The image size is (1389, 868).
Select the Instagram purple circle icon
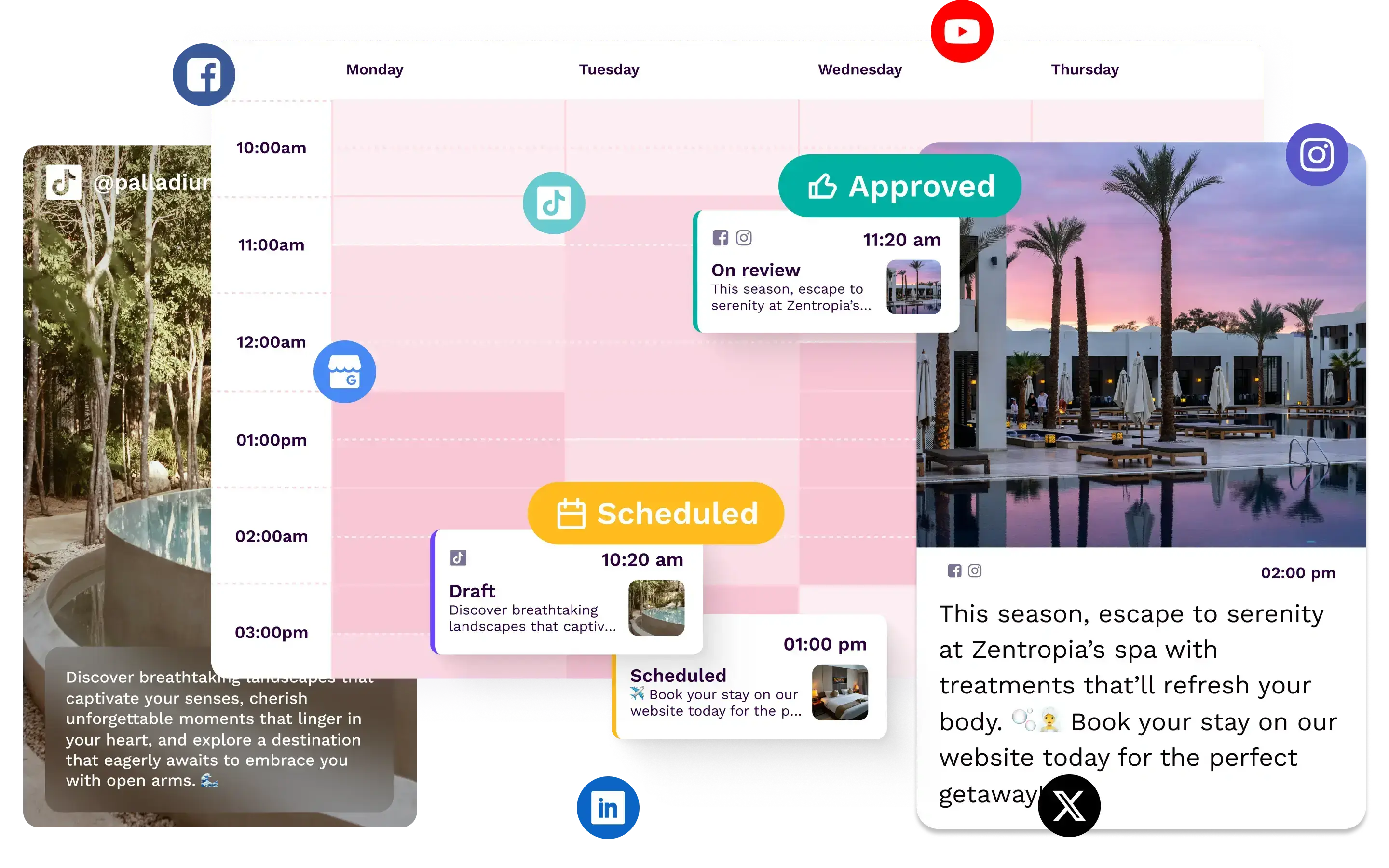(1317, 154)
